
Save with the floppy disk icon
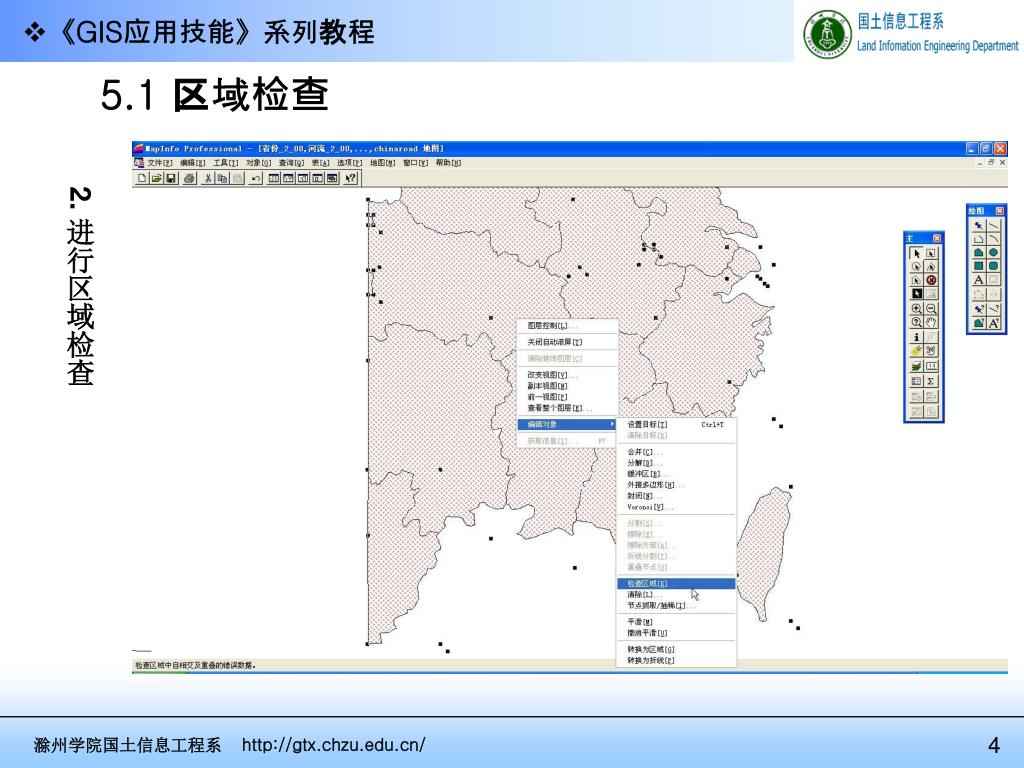tap(170, 178)
